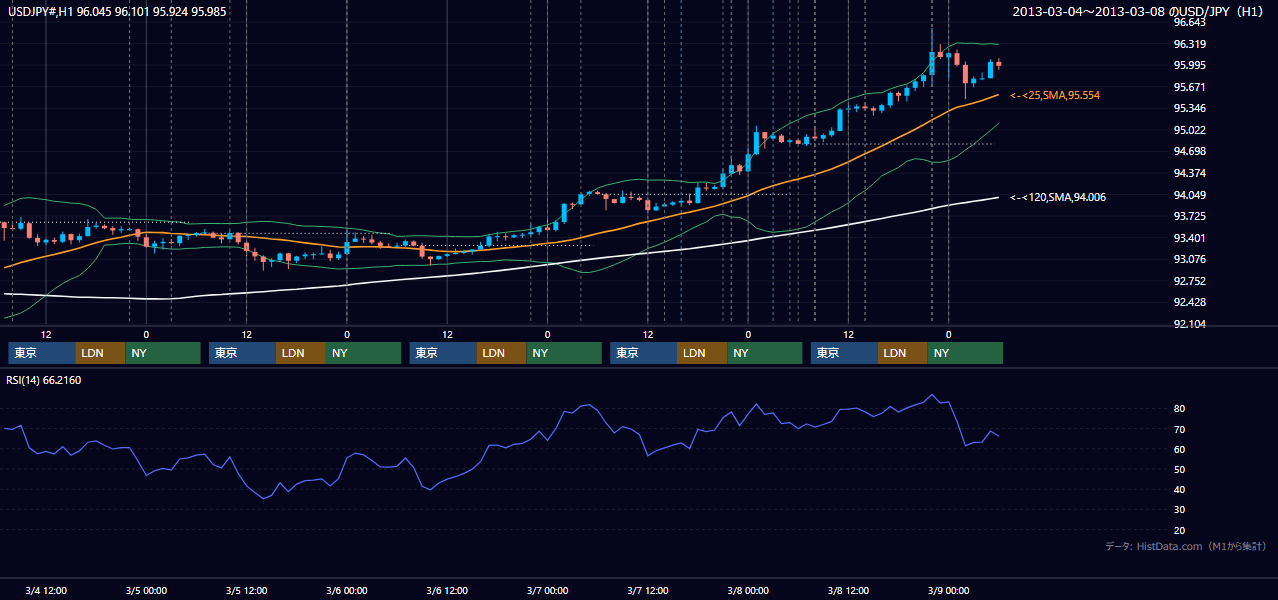Viewport: 1278px width, 600px height.
Task: Click the 3/5 12:00 time axis label
Action: pos(246,590)
